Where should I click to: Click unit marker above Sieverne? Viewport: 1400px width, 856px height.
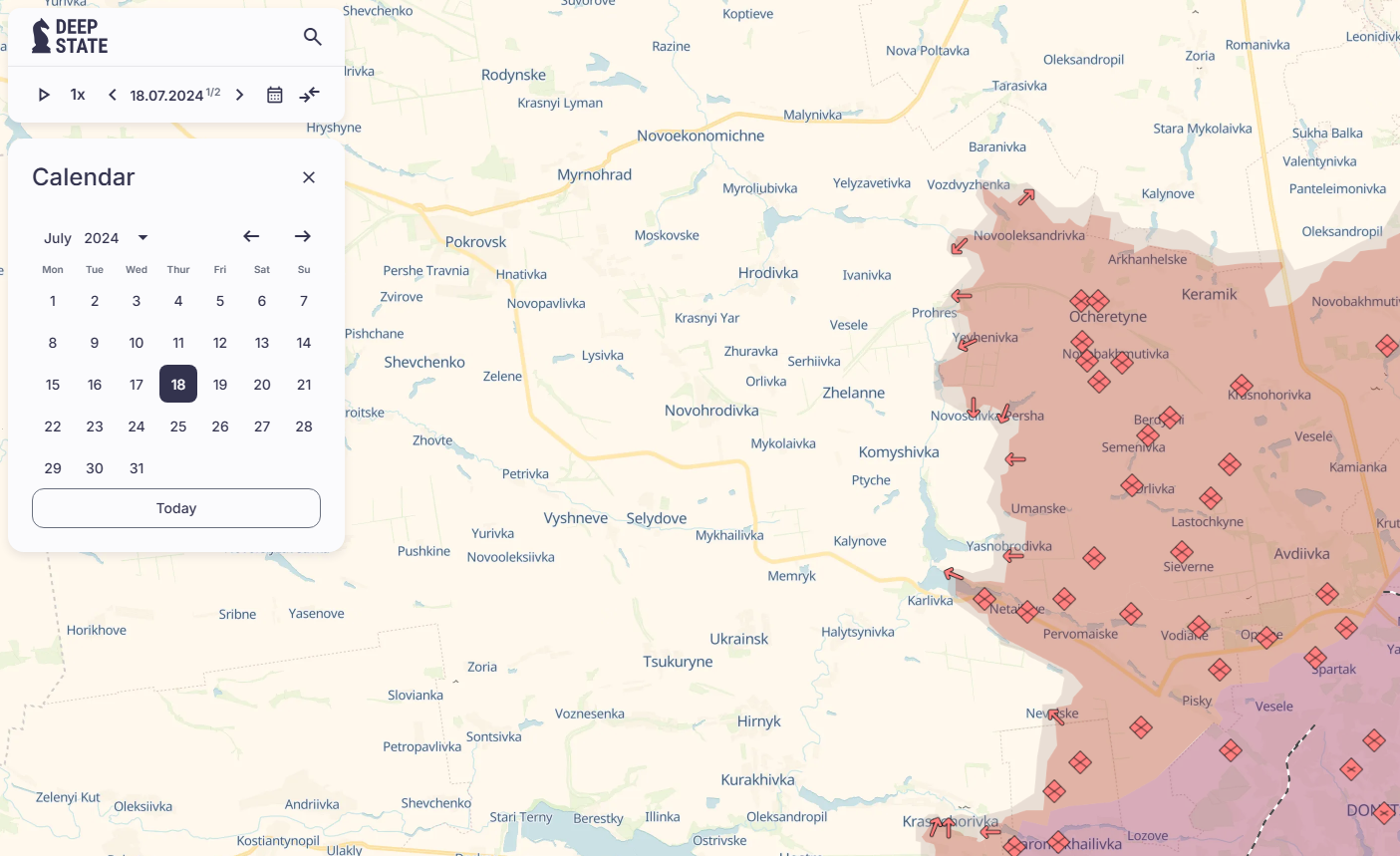[1182, 551]
